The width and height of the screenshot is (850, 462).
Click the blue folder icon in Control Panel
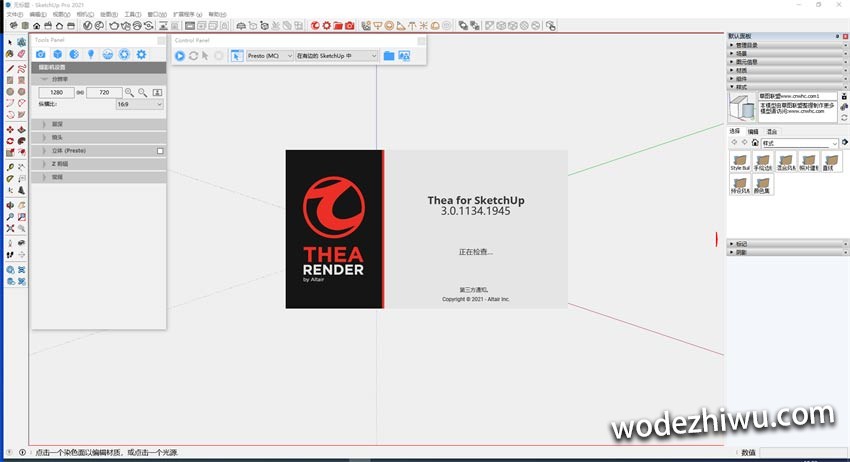[389, 56]
